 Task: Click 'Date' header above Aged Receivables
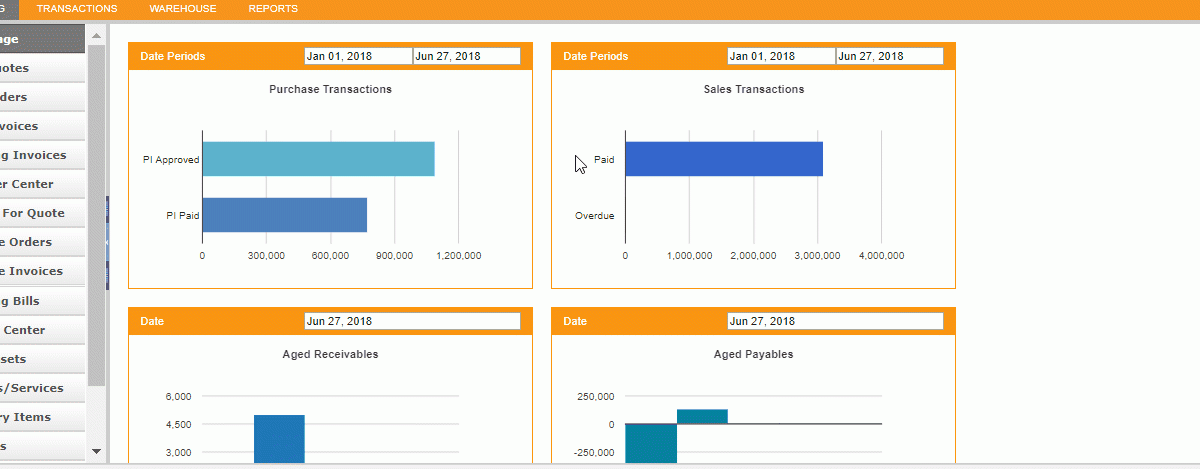[152, 321]
